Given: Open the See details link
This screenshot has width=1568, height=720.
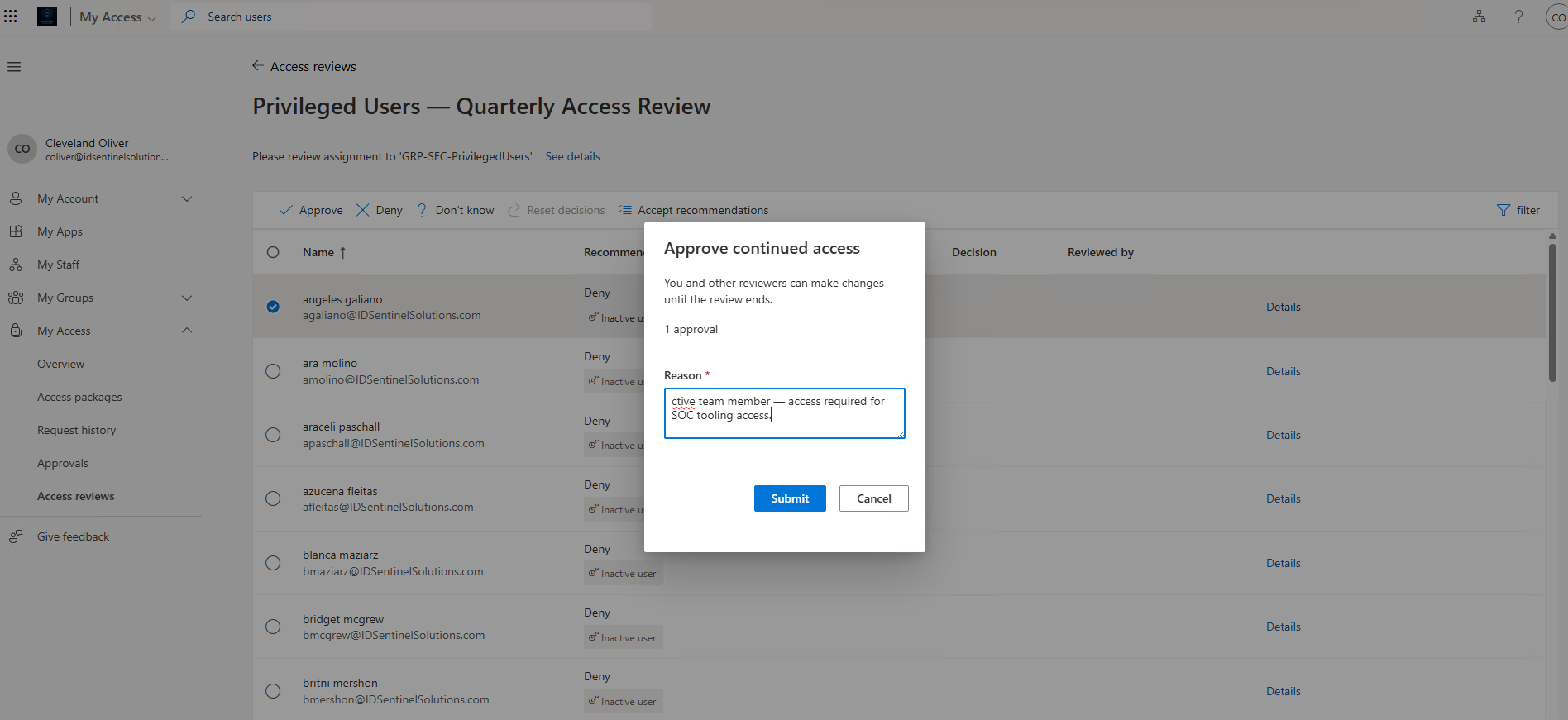Looking at the screenshot, I should (x=572, y=156).
